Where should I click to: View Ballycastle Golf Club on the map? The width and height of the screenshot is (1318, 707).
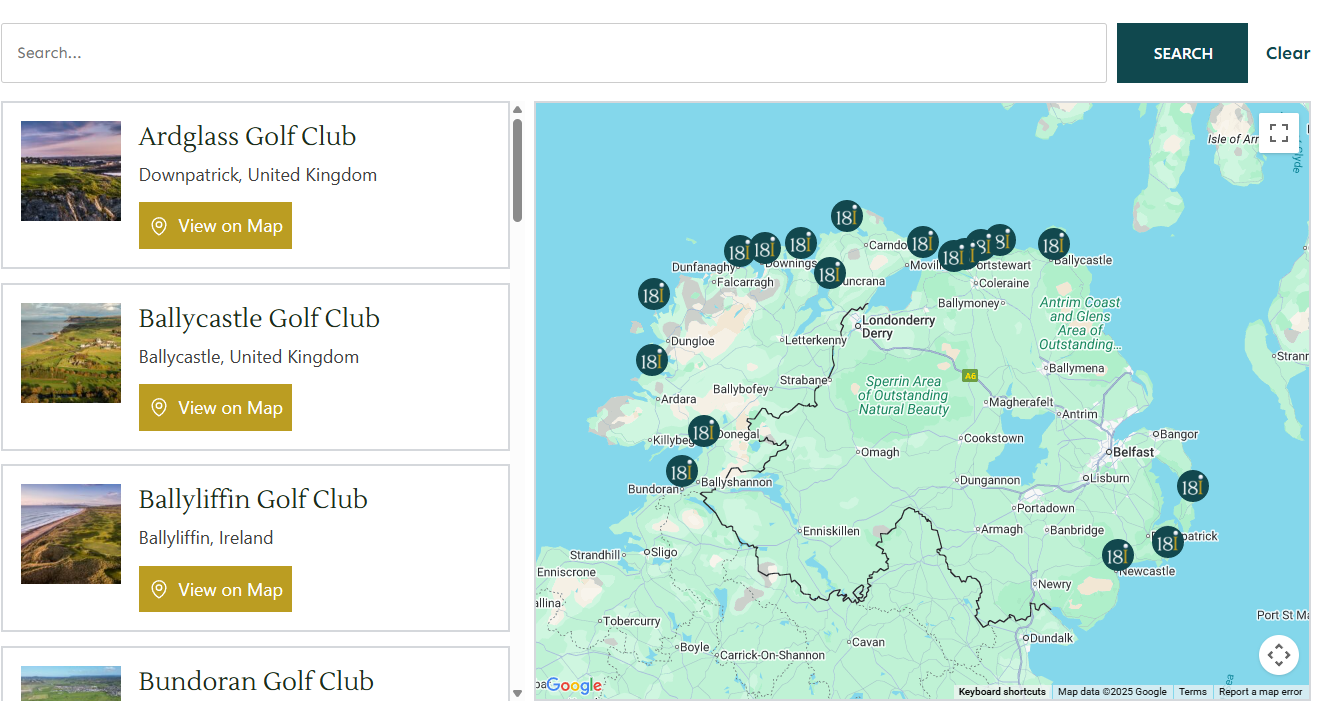(x=215, y=408)
